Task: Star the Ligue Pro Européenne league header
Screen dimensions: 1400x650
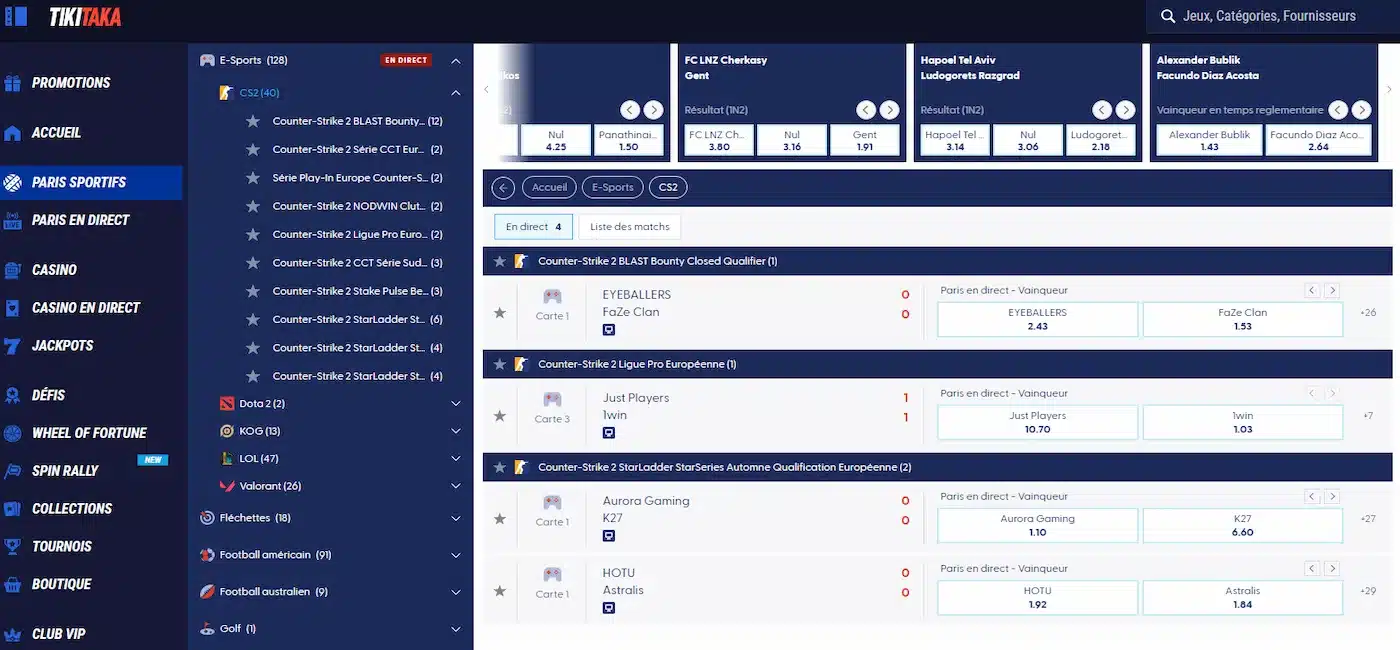Action: pos(500,364)
